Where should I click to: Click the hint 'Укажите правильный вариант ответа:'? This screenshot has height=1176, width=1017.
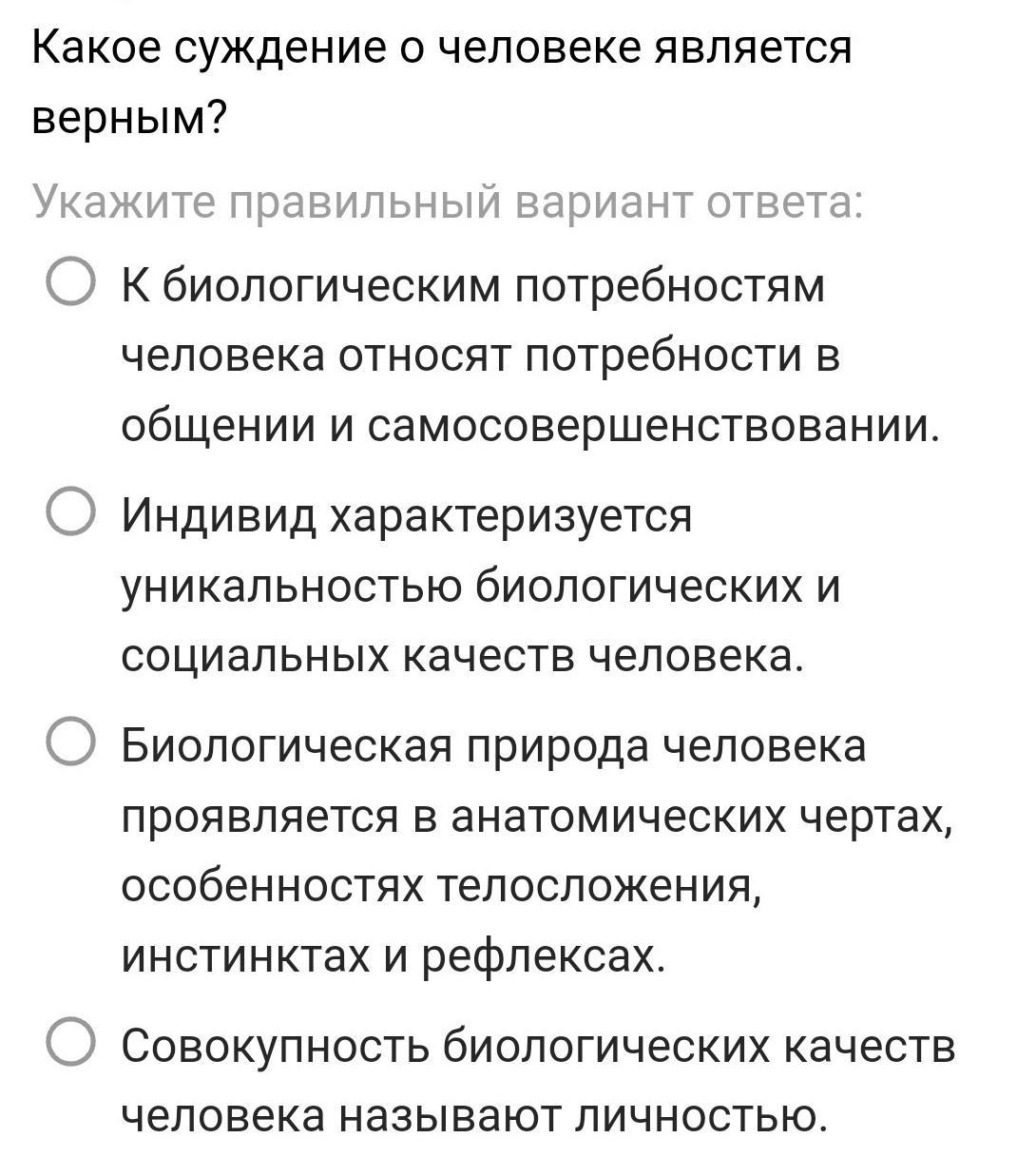click(448, 202)
